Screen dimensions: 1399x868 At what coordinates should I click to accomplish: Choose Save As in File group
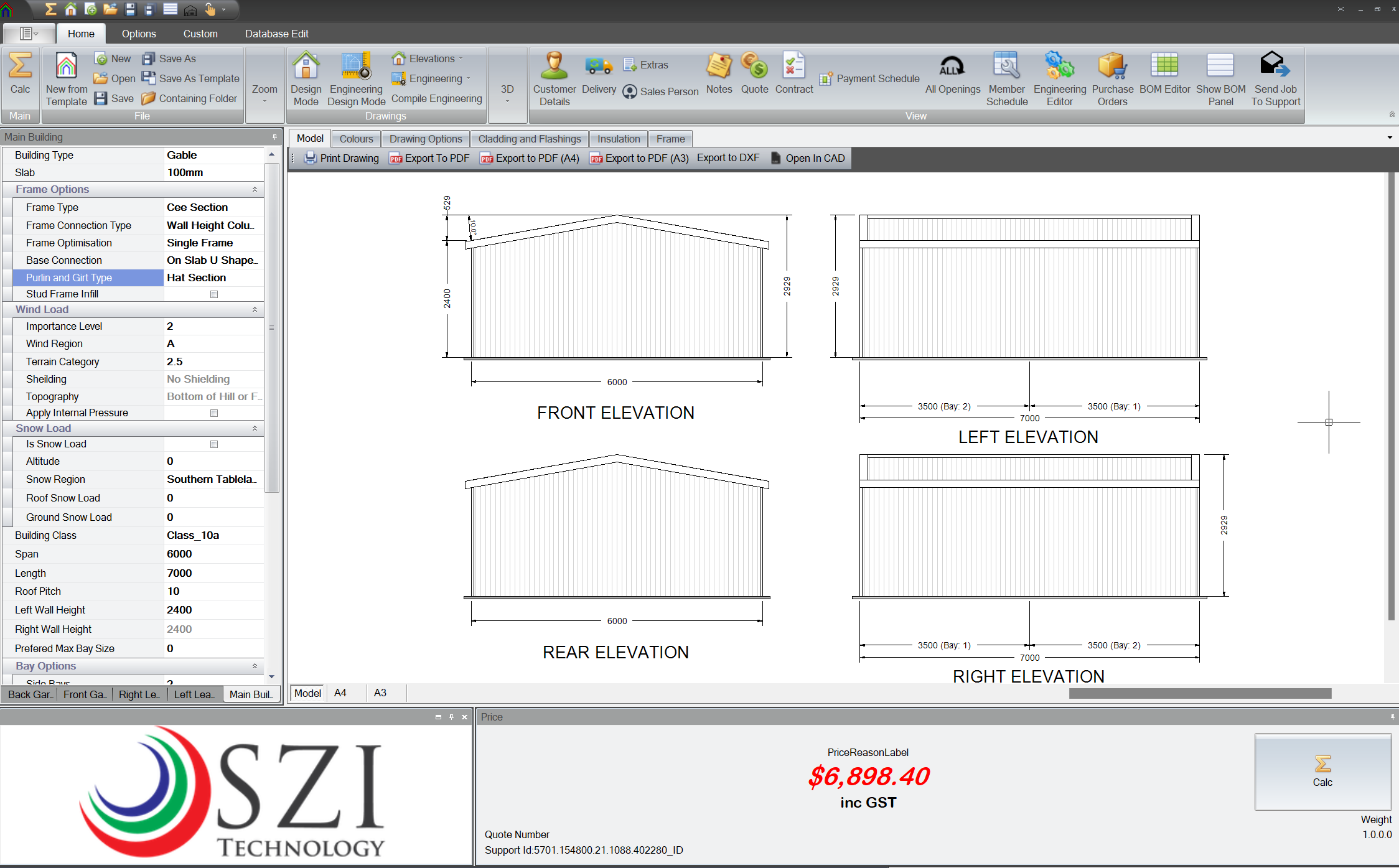(x=169, y=58)
